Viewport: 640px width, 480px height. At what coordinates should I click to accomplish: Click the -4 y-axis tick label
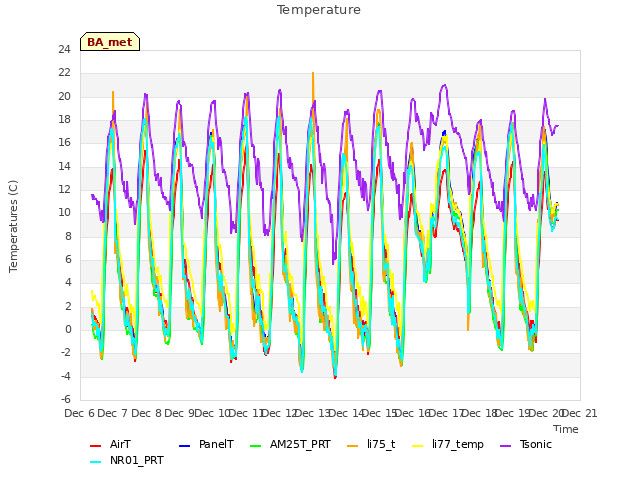point(66,376)
